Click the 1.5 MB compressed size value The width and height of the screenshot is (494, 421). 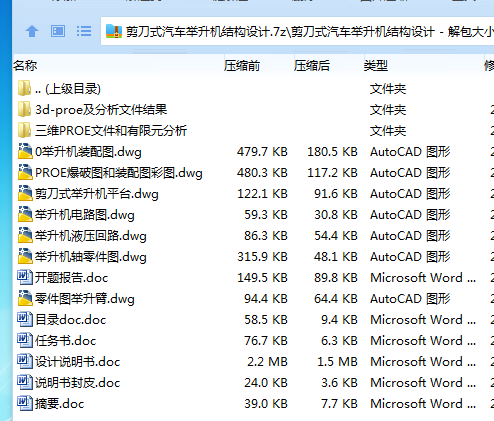[x=337, y=362]
